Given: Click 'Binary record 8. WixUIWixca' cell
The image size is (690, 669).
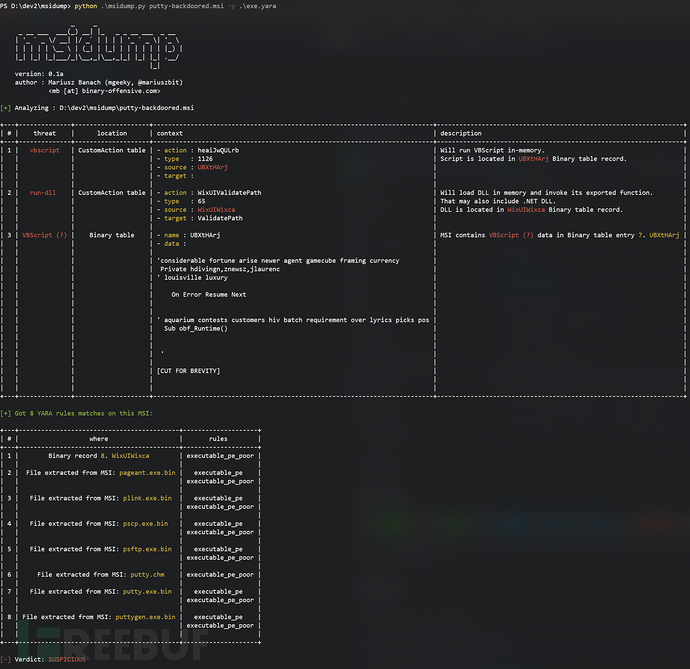Looking at the screenshot, I should 99,456.
